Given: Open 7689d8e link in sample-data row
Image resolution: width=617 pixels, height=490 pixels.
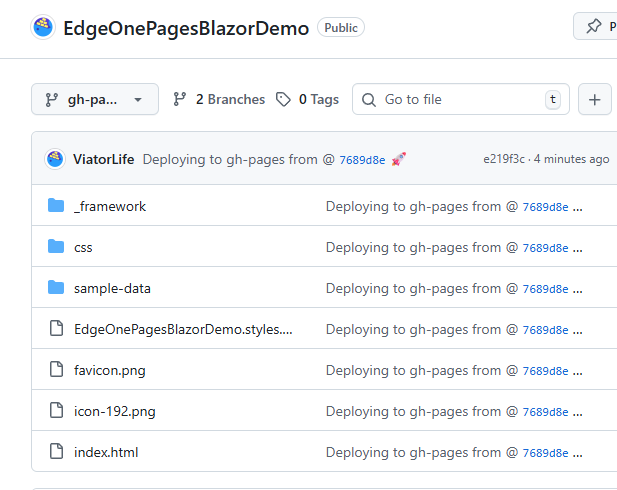Looking at the screenshot, I should point(545,289).
